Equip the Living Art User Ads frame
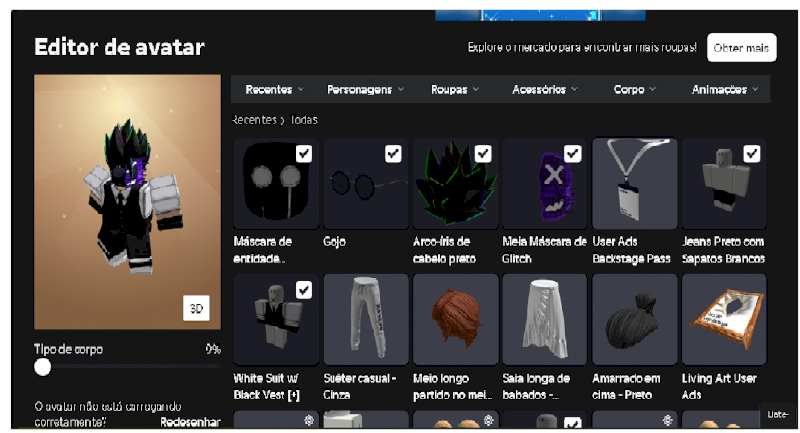 pyautogui.click(x=724, y=320)
